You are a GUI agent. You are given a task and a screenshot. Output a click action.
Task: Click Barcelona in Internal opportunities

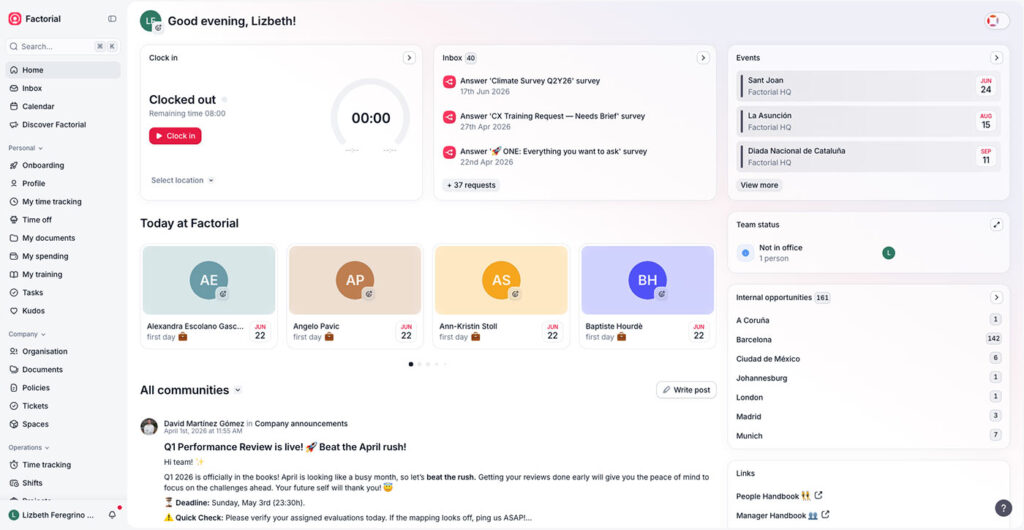pyautogui.click(x=869, y=339)
